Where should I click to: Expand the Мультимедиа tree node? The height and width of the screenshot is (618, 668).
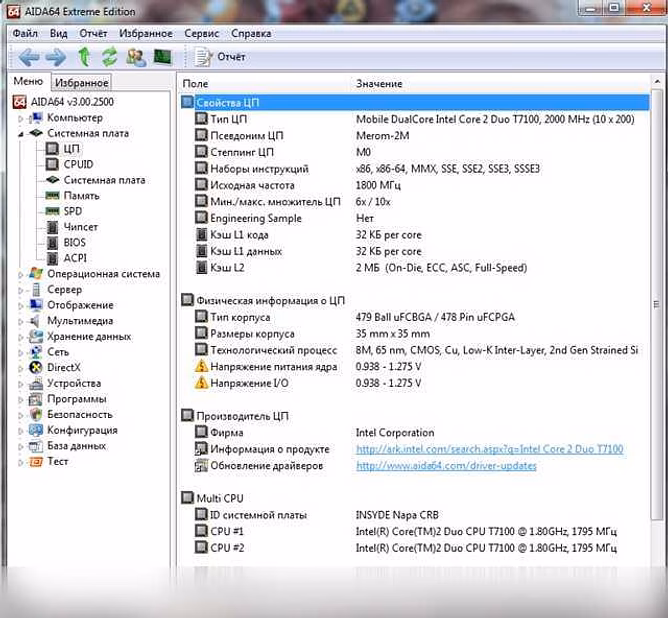[20, 322]
